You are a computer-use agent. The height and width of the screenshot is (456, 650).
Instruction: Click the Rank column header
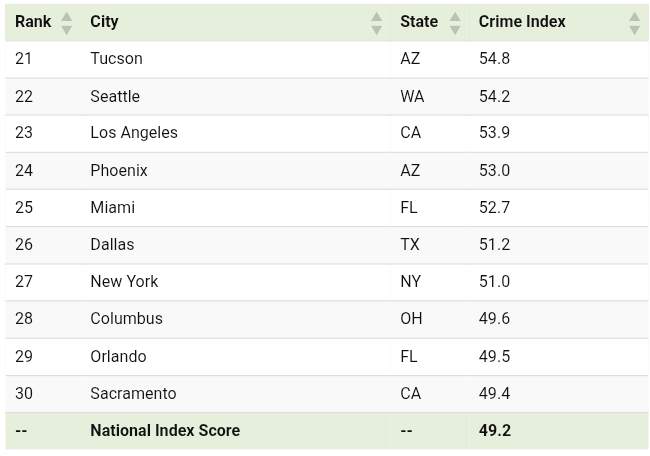point(33,22)
